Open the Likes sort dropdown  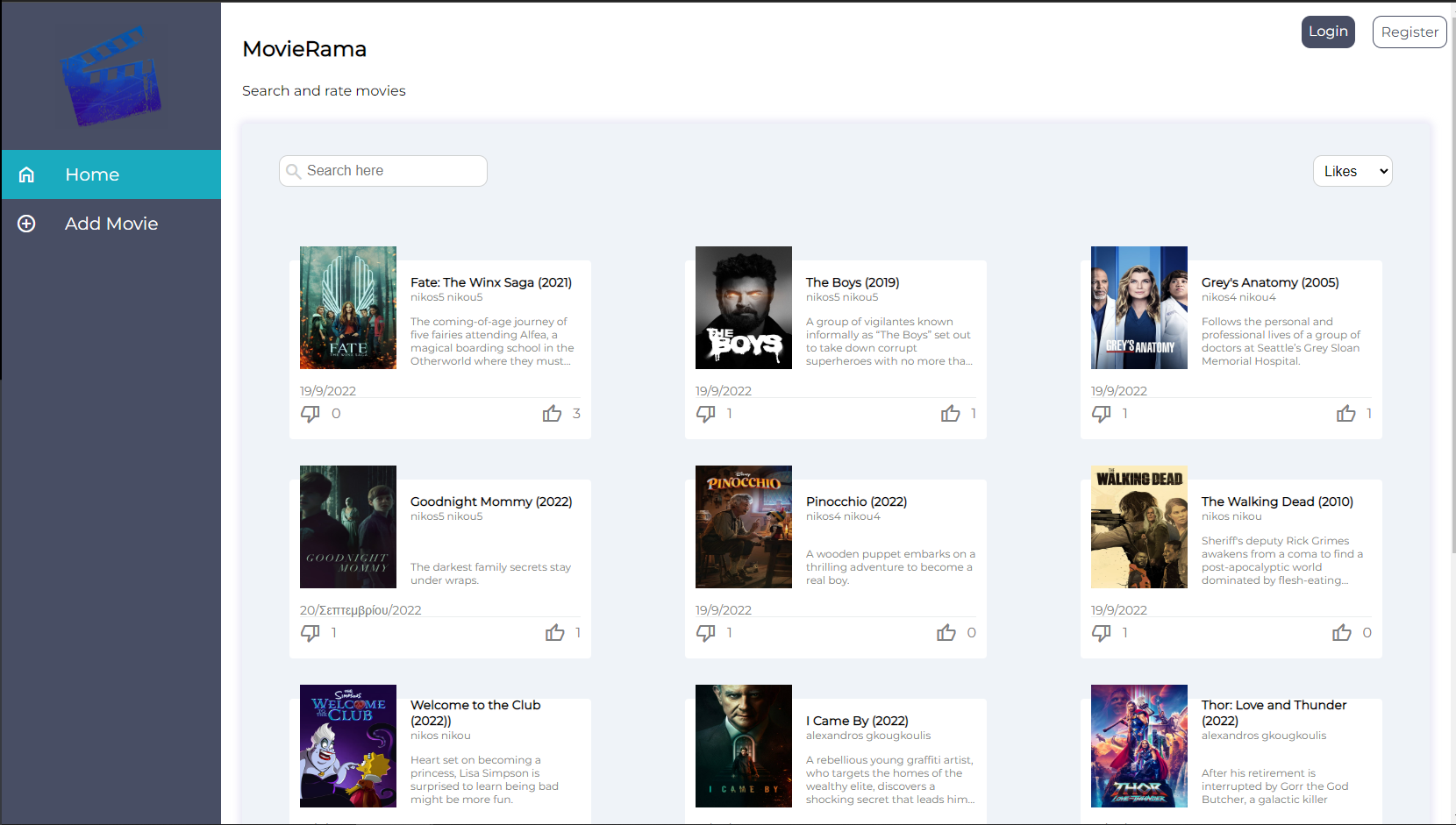click(x=1352, y=171)
